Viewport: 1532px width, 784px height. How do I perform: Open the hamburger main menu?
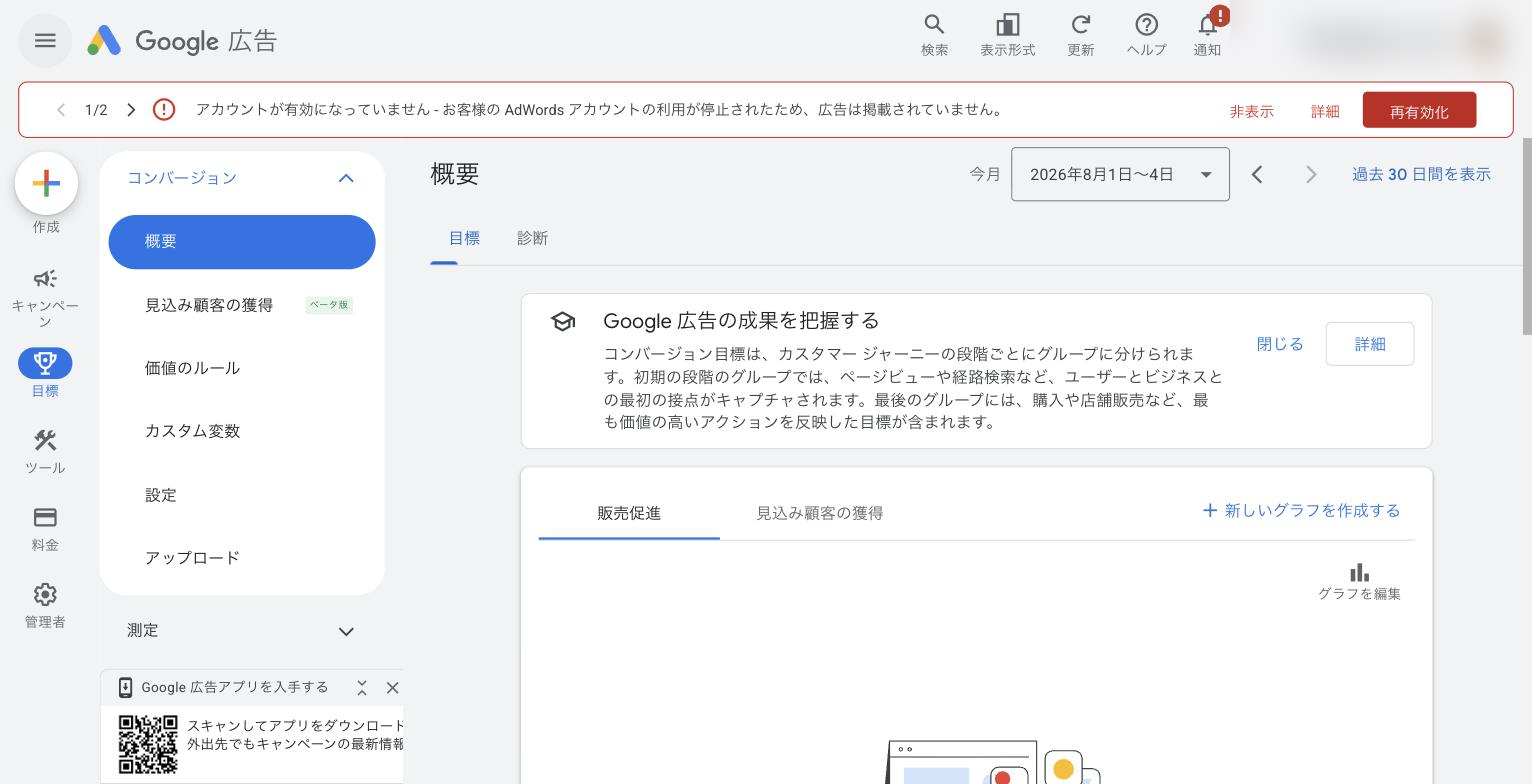[x=45, y=41]
